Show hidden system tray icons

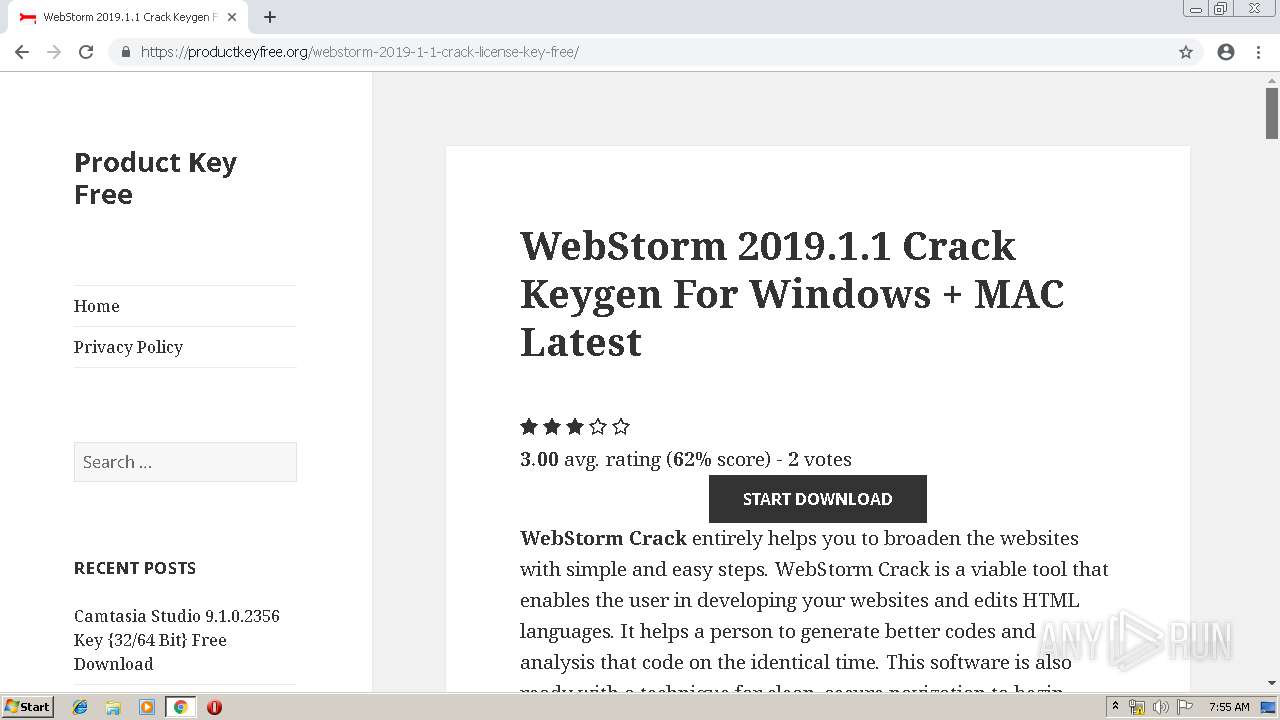1115,707
